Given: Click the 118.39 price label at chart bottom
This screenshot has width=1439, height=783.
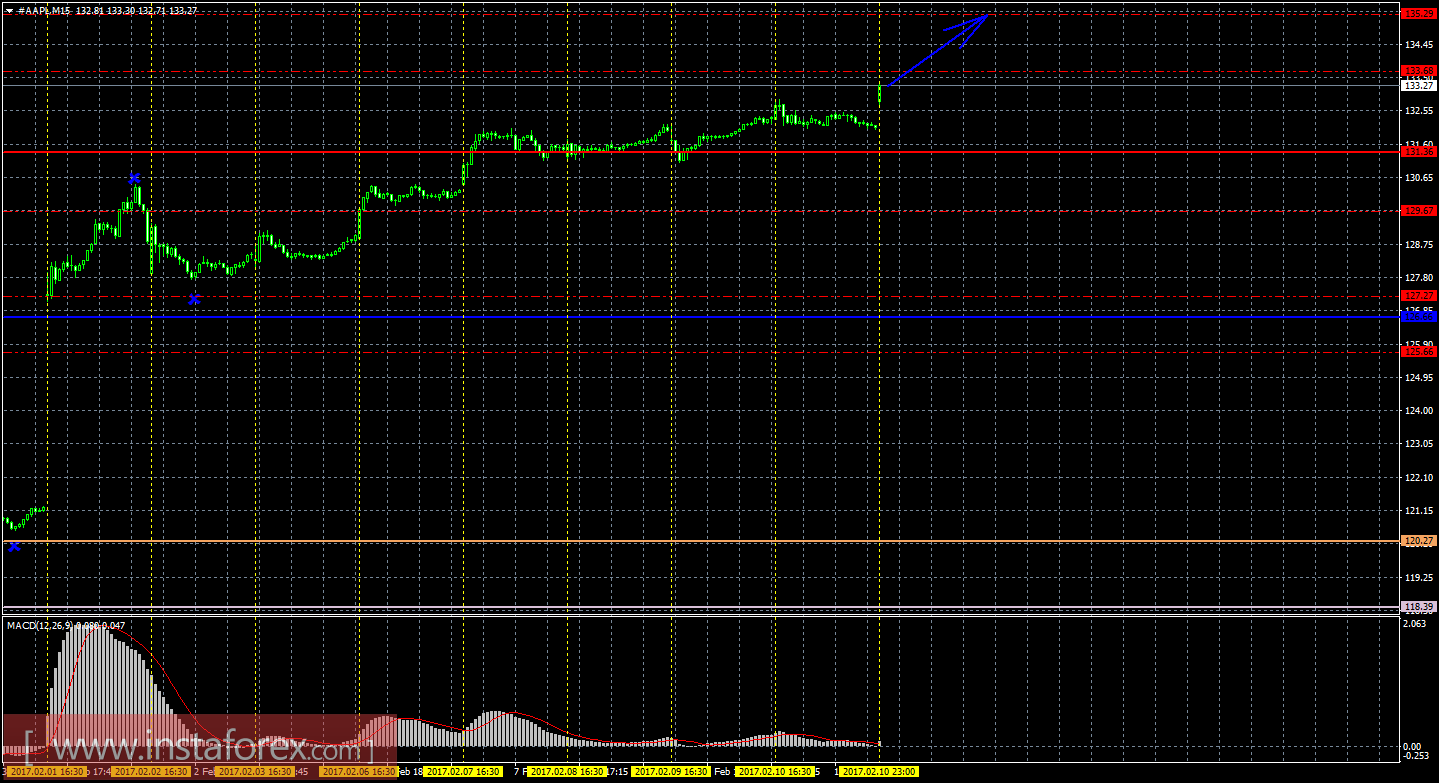Looking at the screenshot, I should pyautogui.click(x=1420, y=606).
